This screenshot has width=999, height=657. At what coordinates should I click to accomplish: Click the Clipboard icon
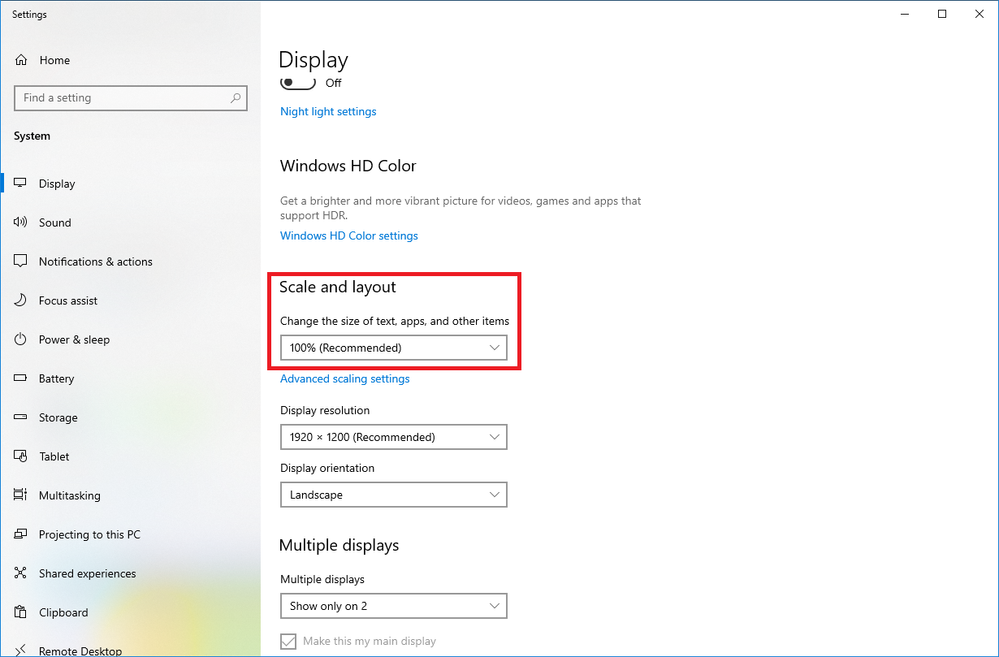[x=20, y=612]
